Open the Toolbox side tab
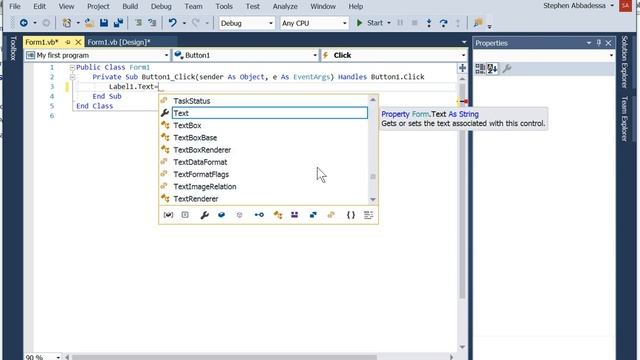The width and height of the screenshot is (640, 360). (x=13, y=48)
